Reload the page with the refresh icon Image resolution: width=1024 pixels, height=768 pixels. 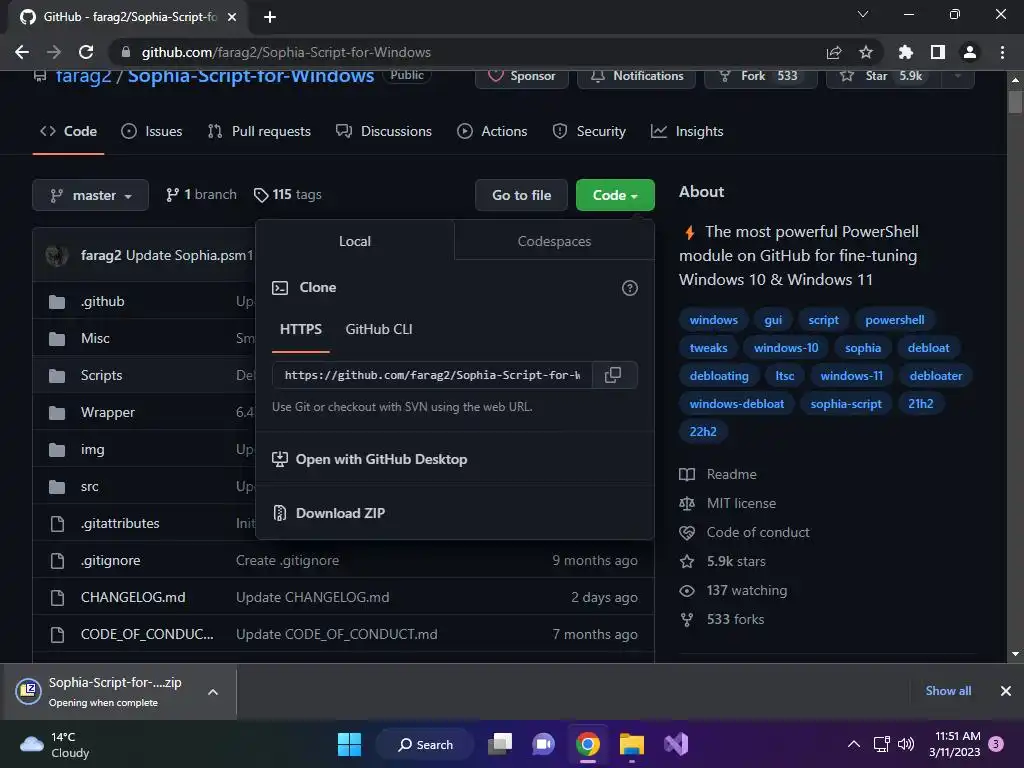click(x=86, y=52)
